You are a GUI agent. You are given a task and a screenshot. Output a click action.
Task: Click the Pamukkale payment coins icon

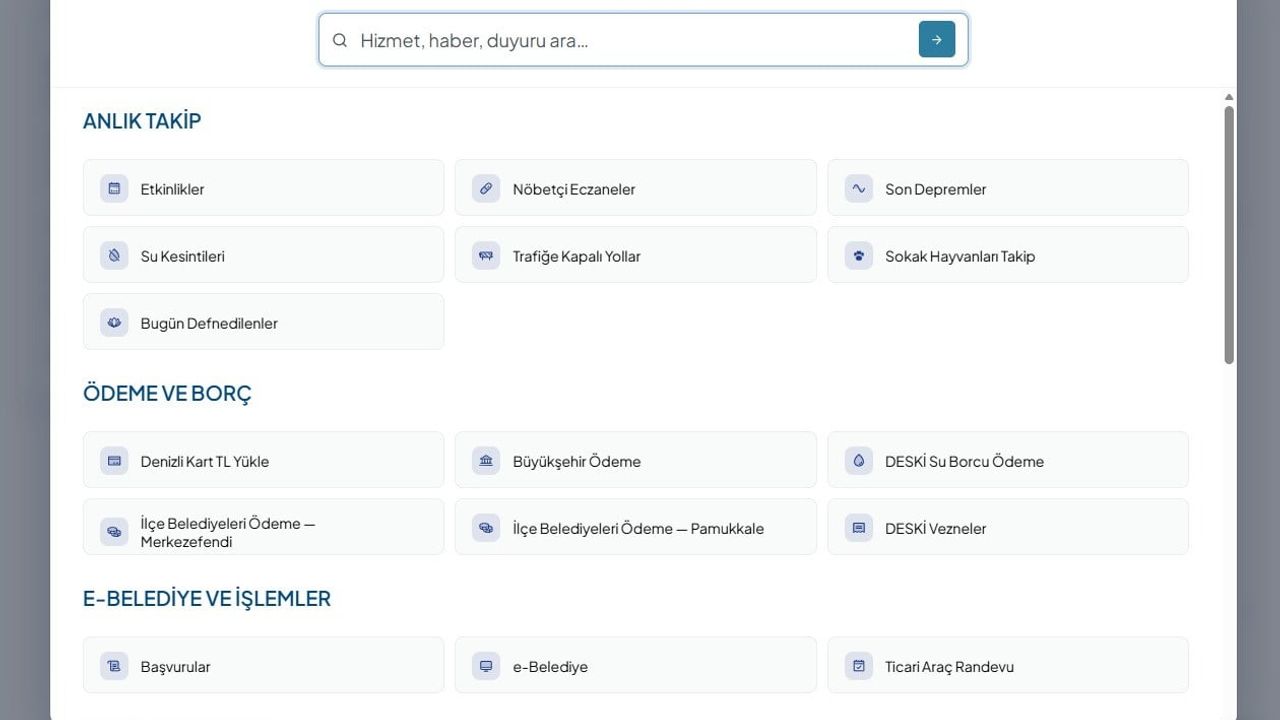[486, 527]
